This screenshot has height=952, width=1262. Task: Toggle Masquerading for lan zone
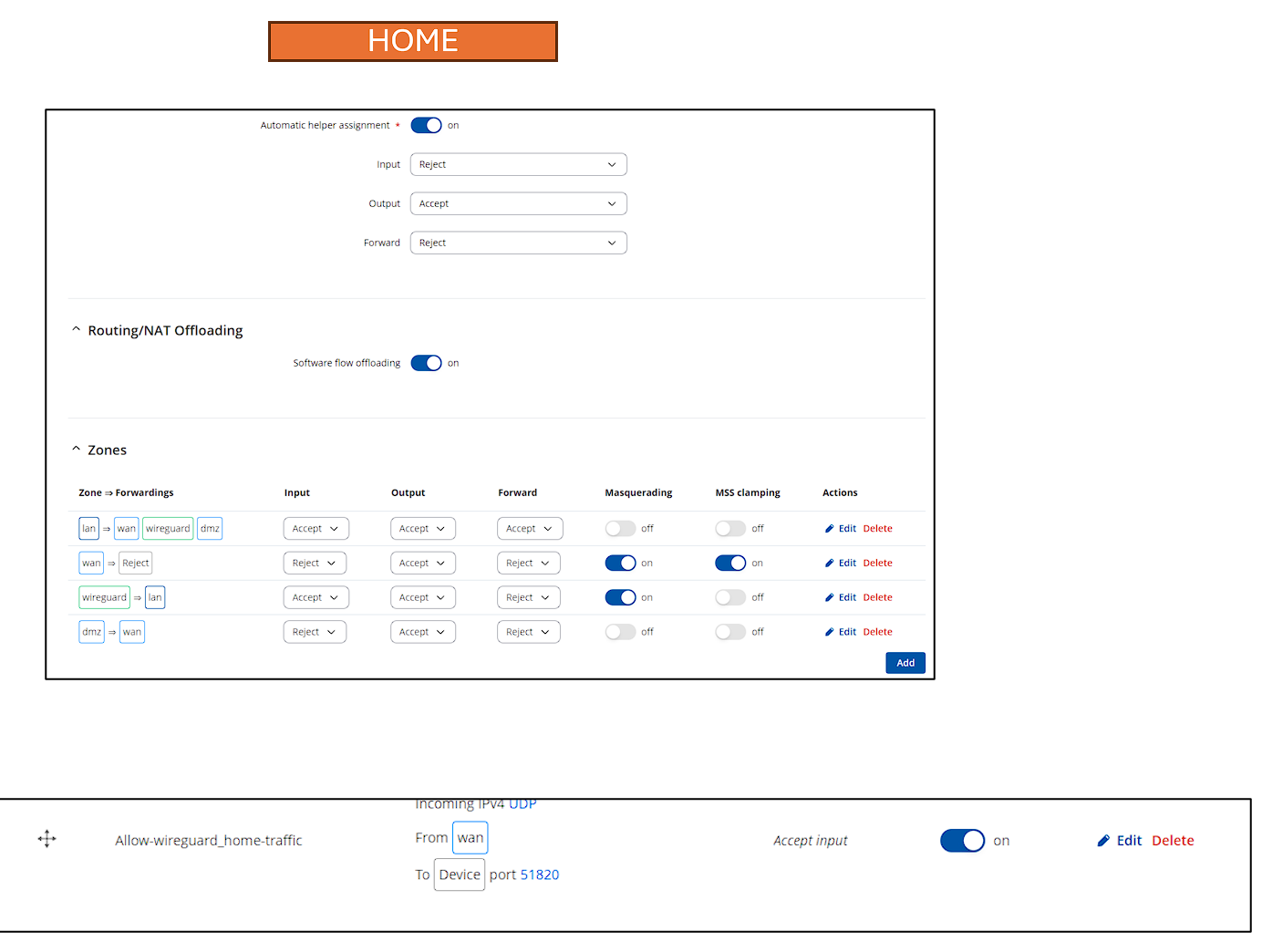click(x=620, y=529)
